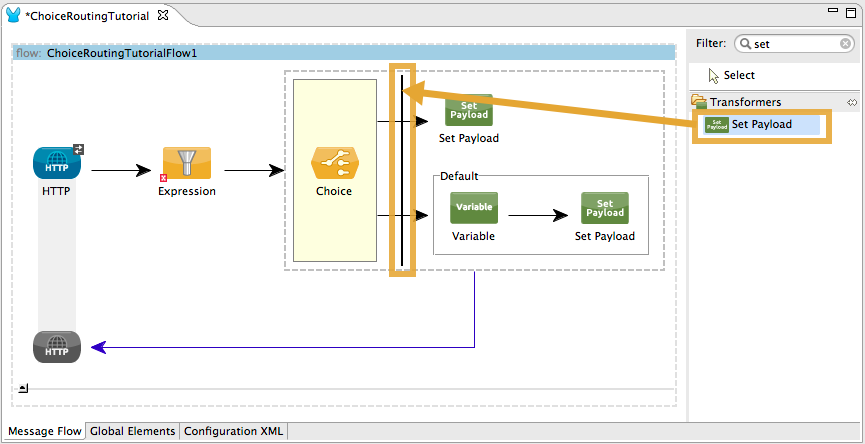This screenshot has width=865, height=444.
Task: Select the Choice router icon
Action: pyautogui.click(x=334, y=161)
